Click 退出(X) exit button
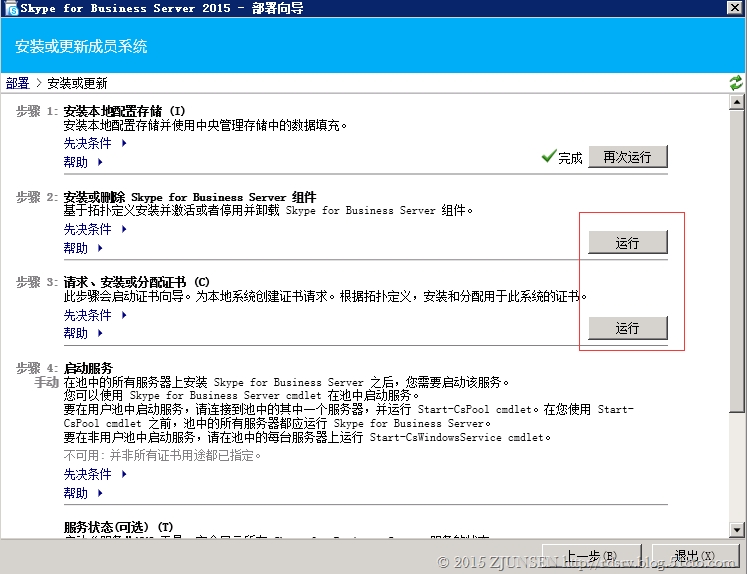The width and height of the screenshot is (747, 574). [x=695, y=556]
